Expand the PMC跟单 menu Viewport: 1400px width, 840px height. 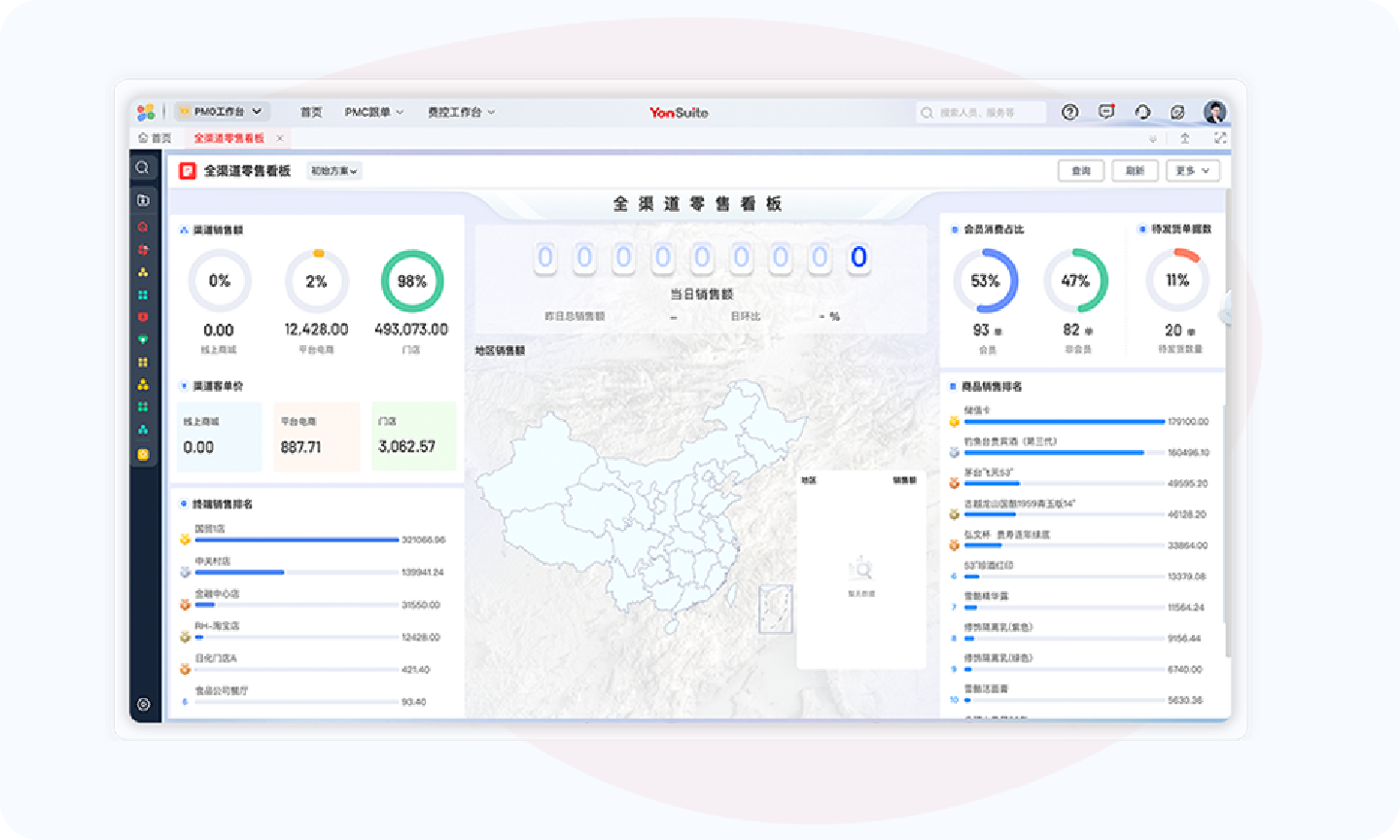click(373, 113)
